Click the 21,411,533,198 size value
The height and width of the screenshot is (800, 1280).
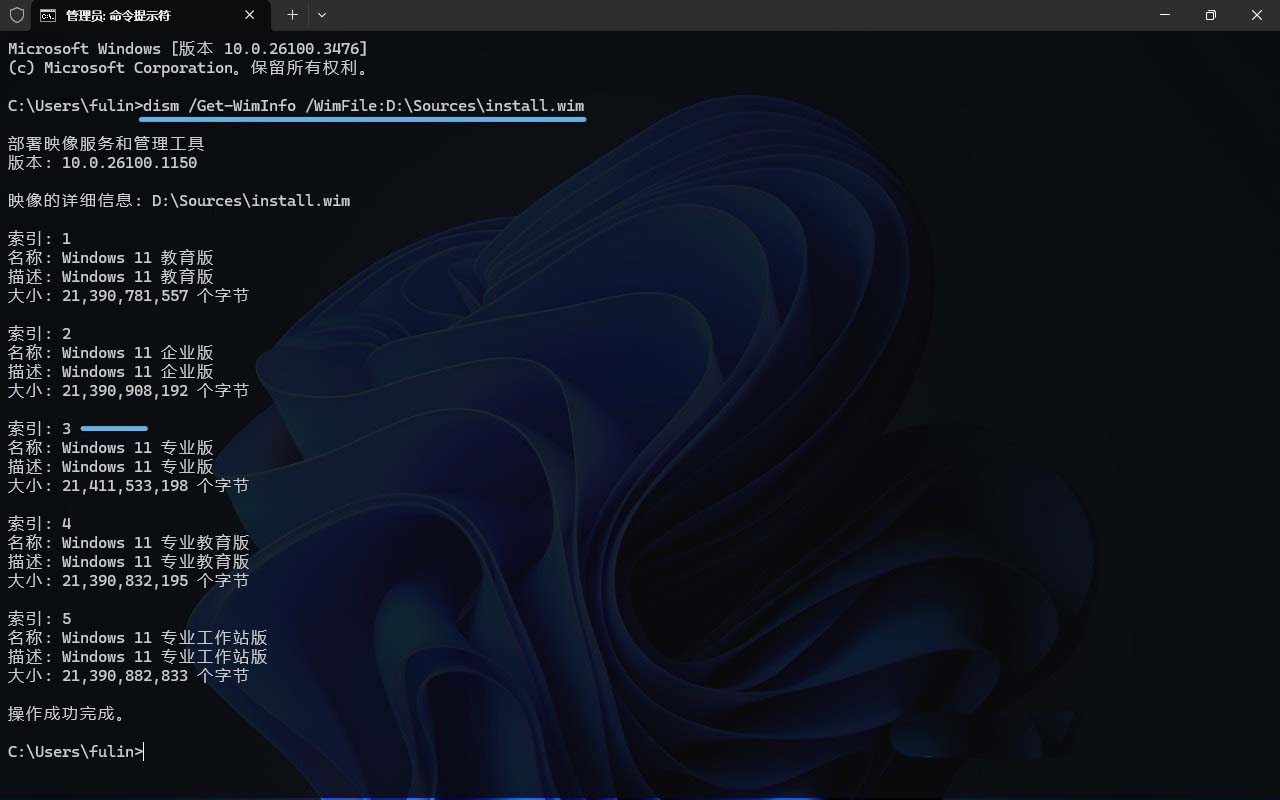pyautogui.click(x=125, y=486)
